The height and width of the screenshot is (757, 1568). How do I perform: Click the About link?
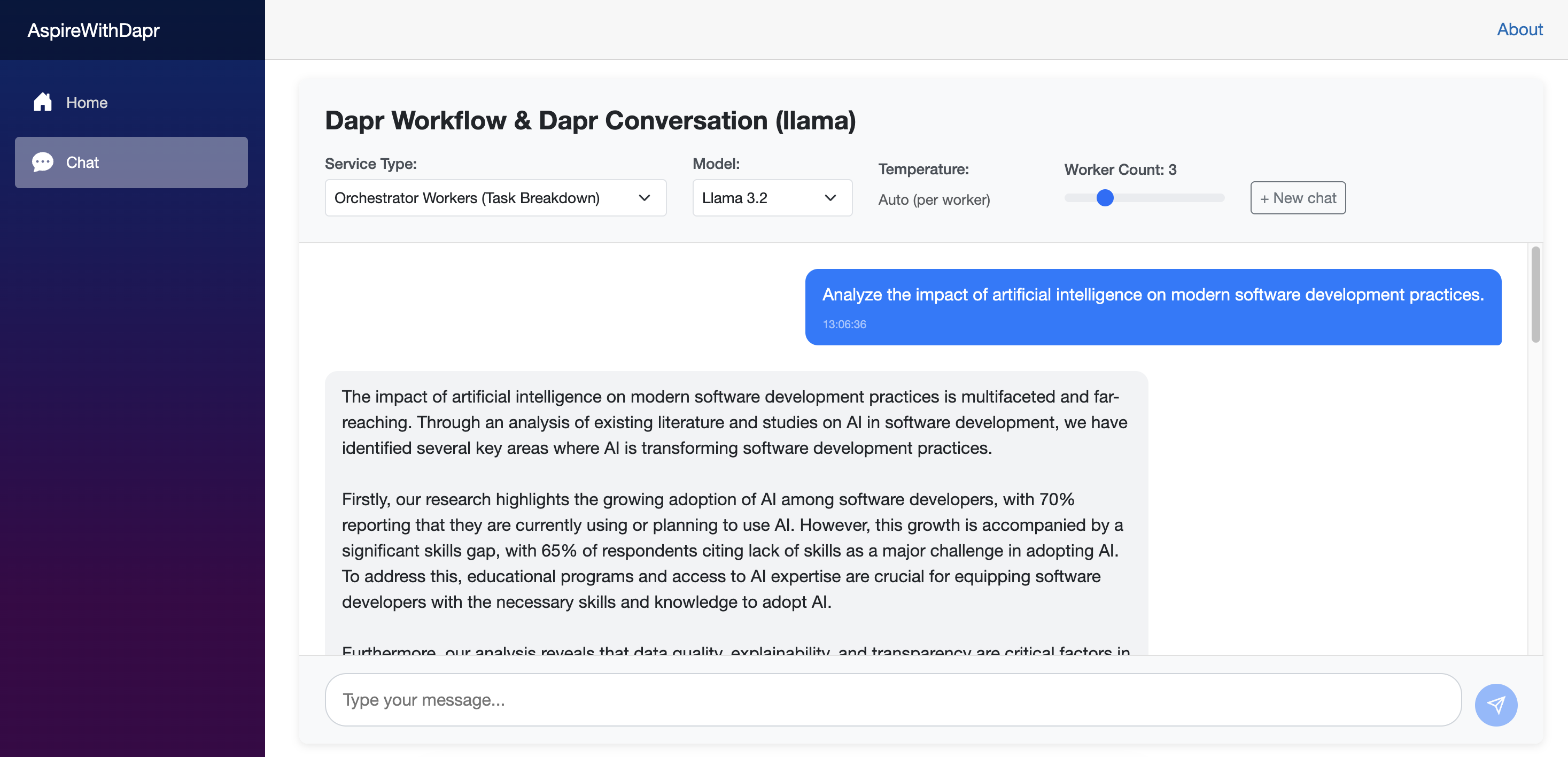(x=1519, y=29)
